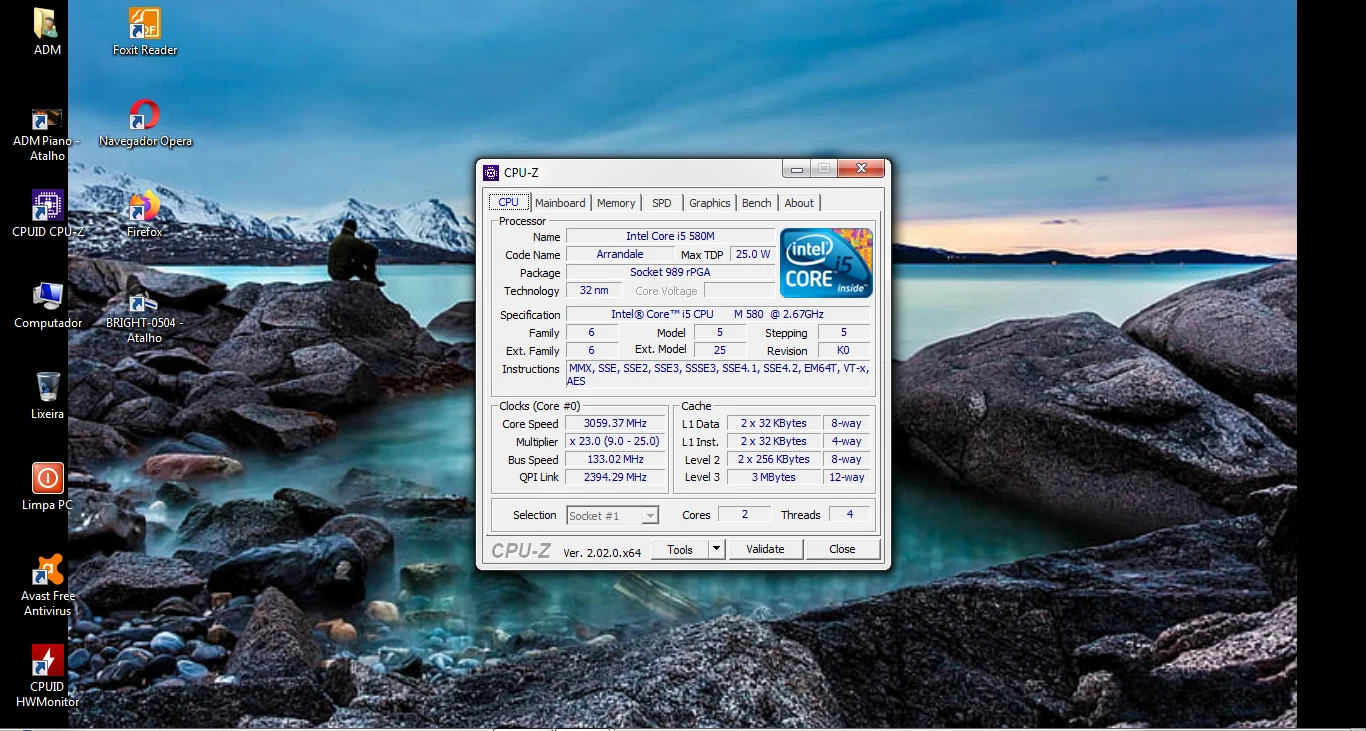
Task: Open Avast Free Antivirus shortcut
Action: (47, 569)
